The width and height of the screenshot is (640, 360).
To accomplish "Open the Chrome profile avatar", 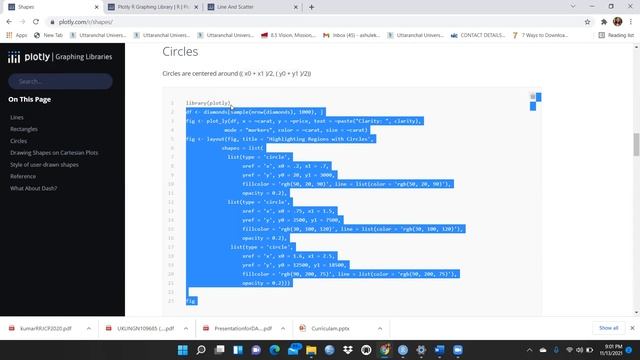I will (618, 22).
